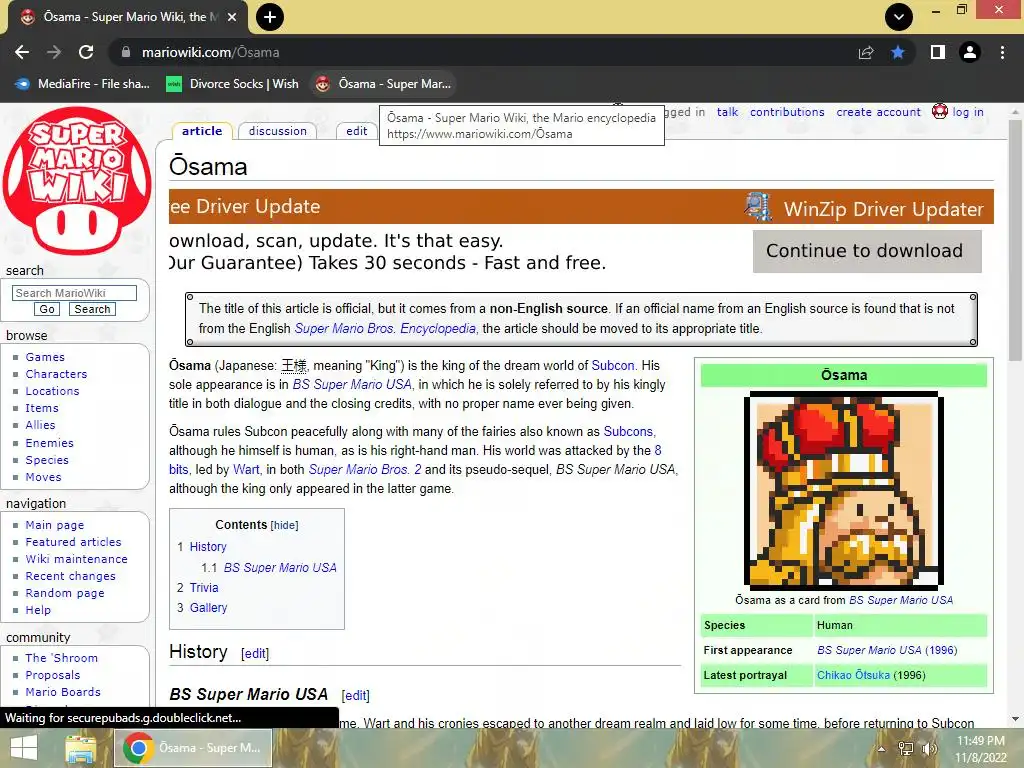Click the mushroom icon beside log in

point(940,111)
